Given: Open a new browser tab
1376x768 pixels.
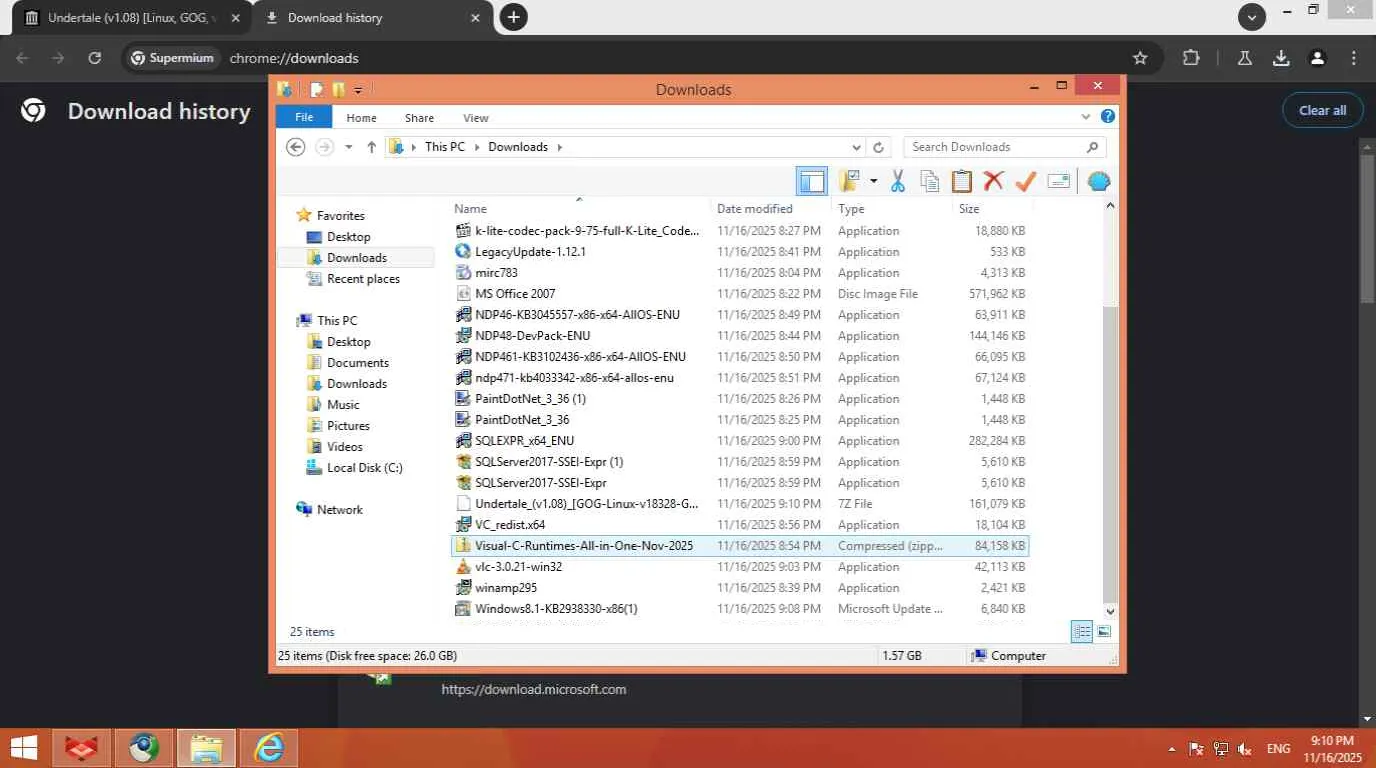Looking at the screenshot, I should coord(513,17).
